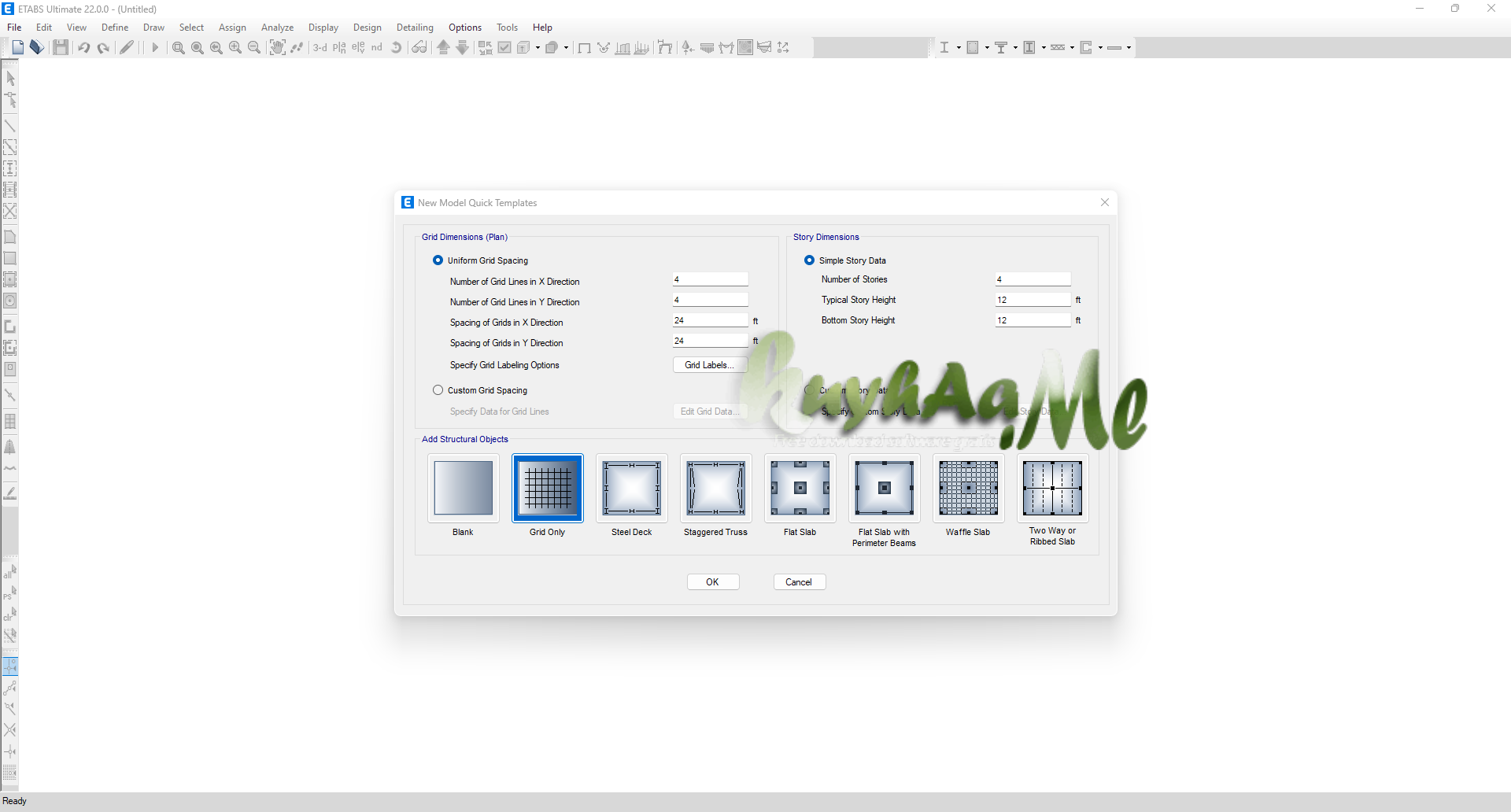Screen dimensions: 1511x812
Task: Open dropdown arrow next to composite column design icon
Action: 1044,47
